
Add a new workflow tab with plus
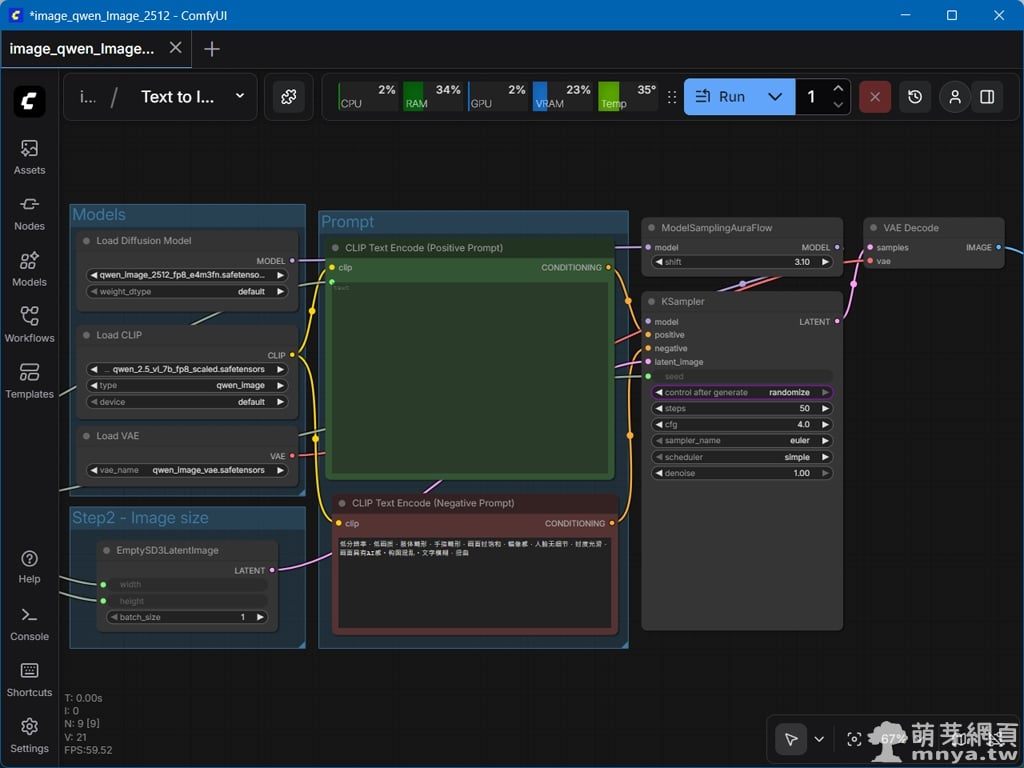click(x=212, y=49)
